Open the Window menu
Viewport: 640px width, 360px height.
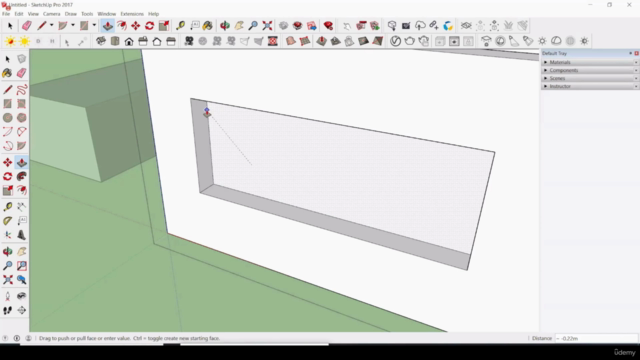(107, 14)
